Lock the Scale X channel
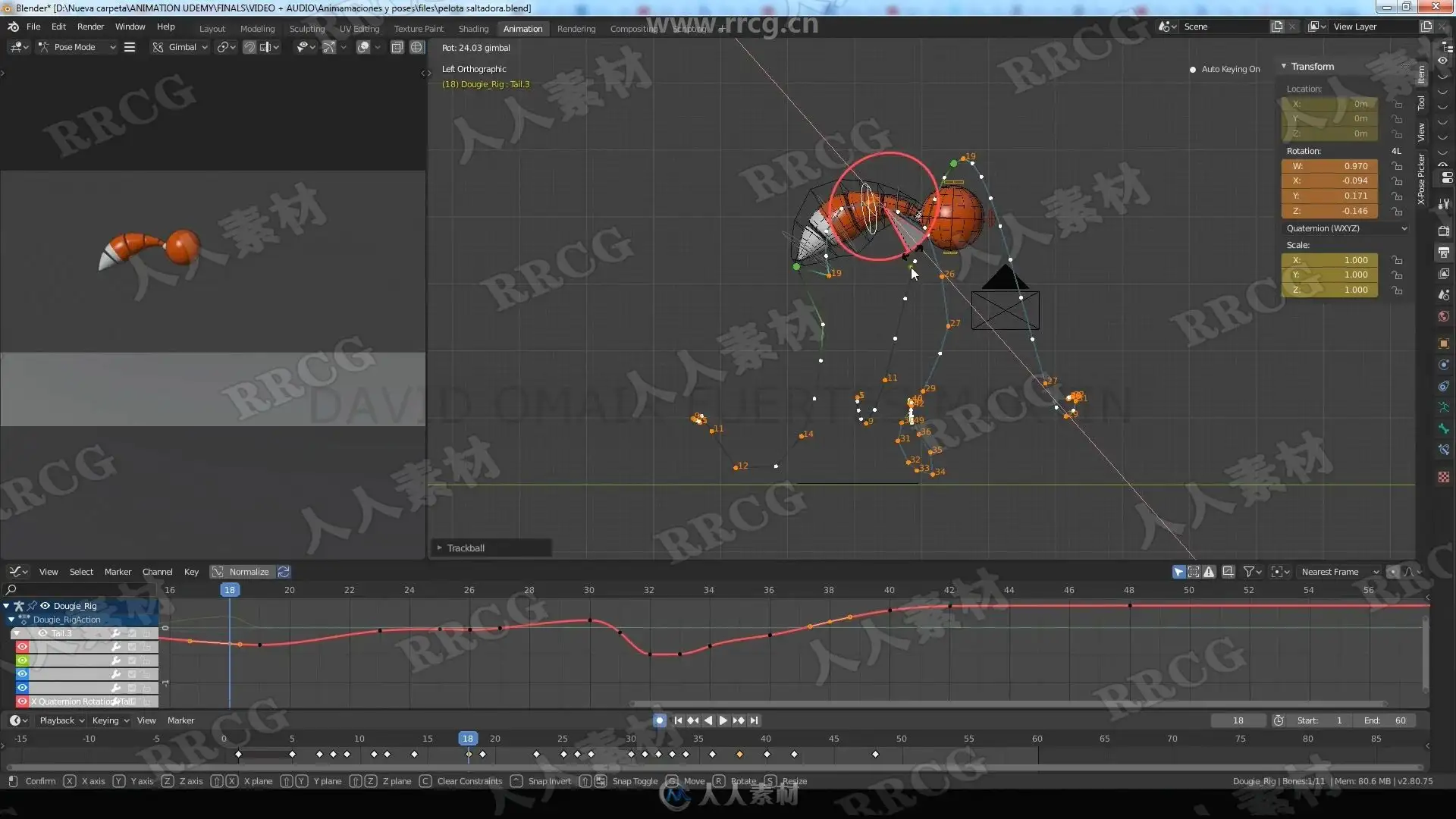The width and height of the screenshot is (1456, 819). (1397, 260)
